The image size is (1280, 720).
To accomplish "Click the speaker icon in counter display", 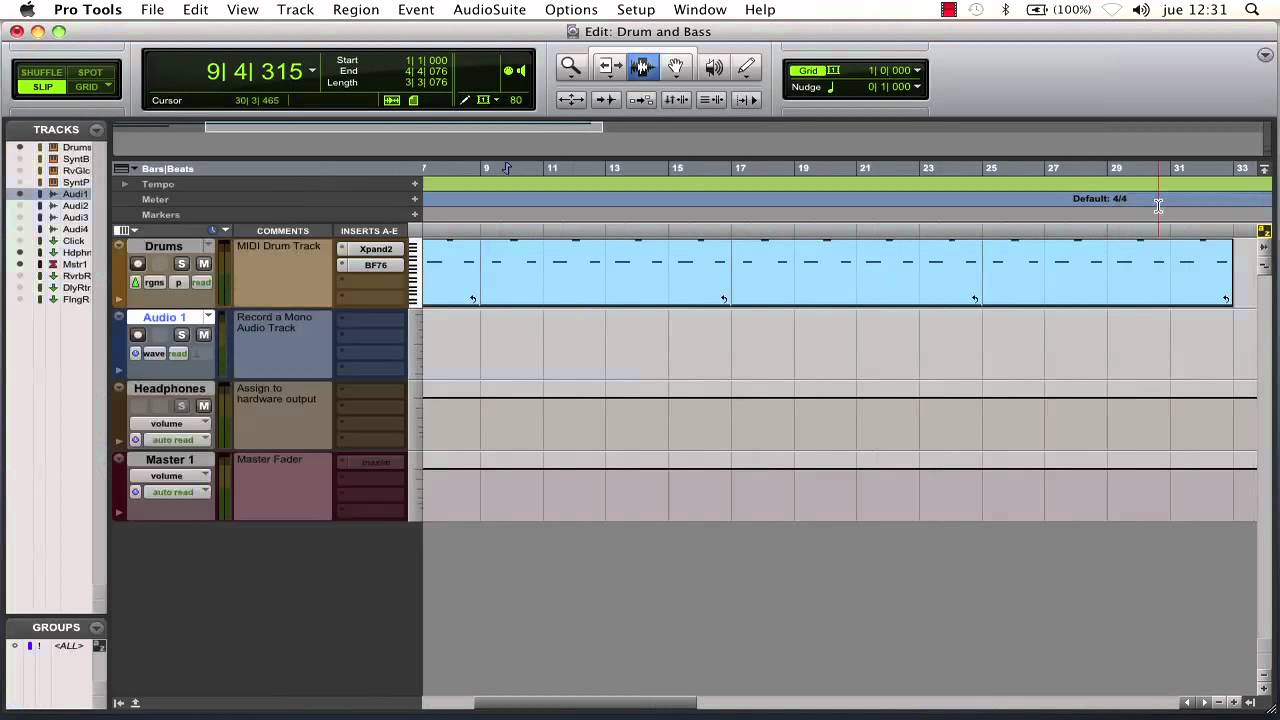I will [x=521, y=71].
